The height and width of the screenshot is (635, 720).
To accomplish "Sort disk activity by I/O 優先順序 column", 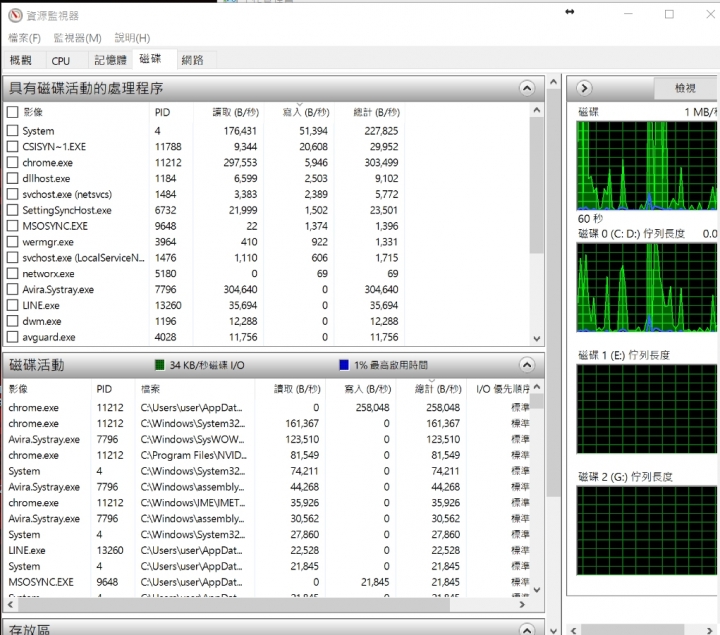I will (x=500, y=389).
